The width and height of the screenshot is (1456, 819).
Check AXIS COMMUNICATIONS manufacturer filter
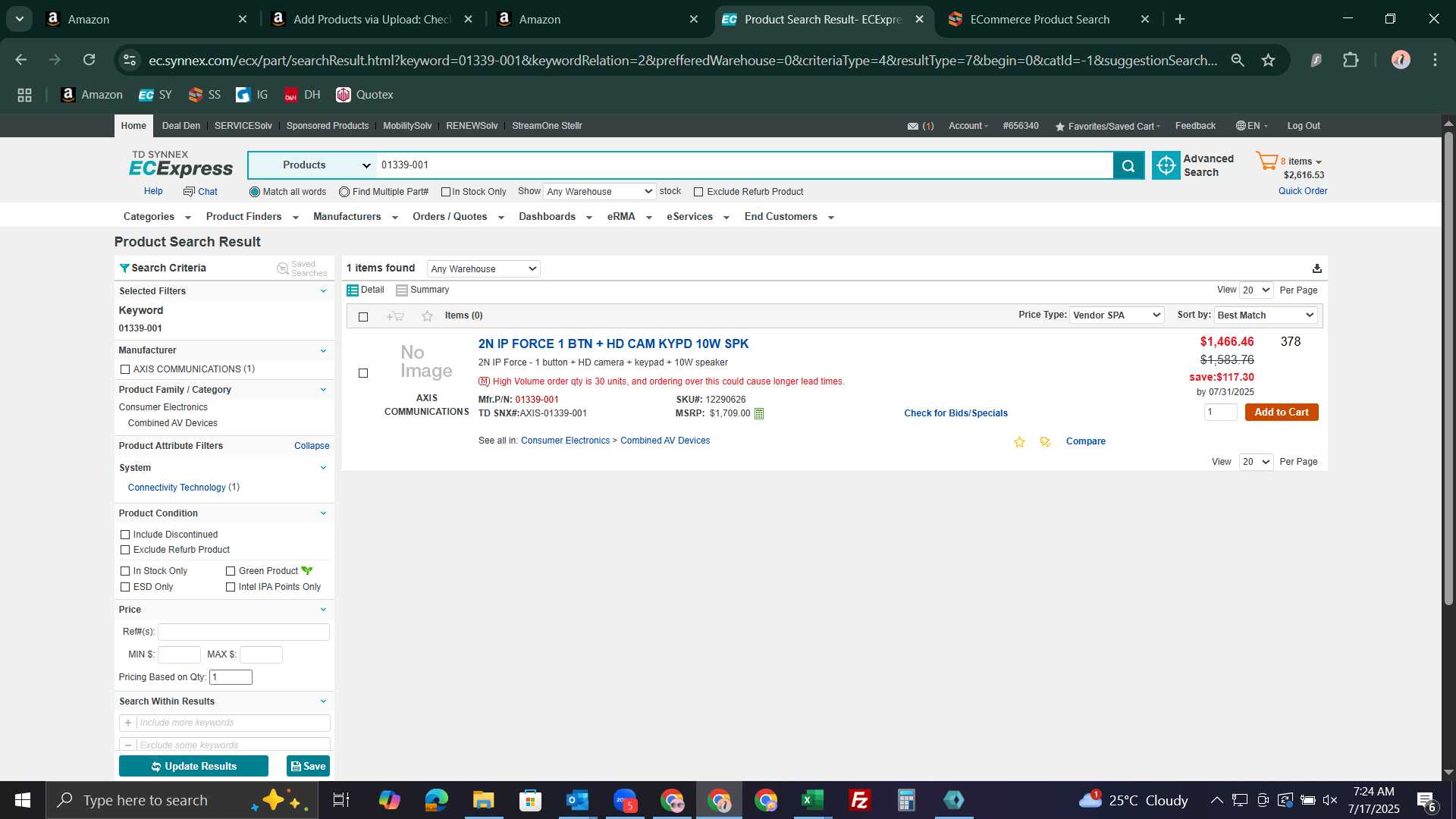[x=125, y=369]
